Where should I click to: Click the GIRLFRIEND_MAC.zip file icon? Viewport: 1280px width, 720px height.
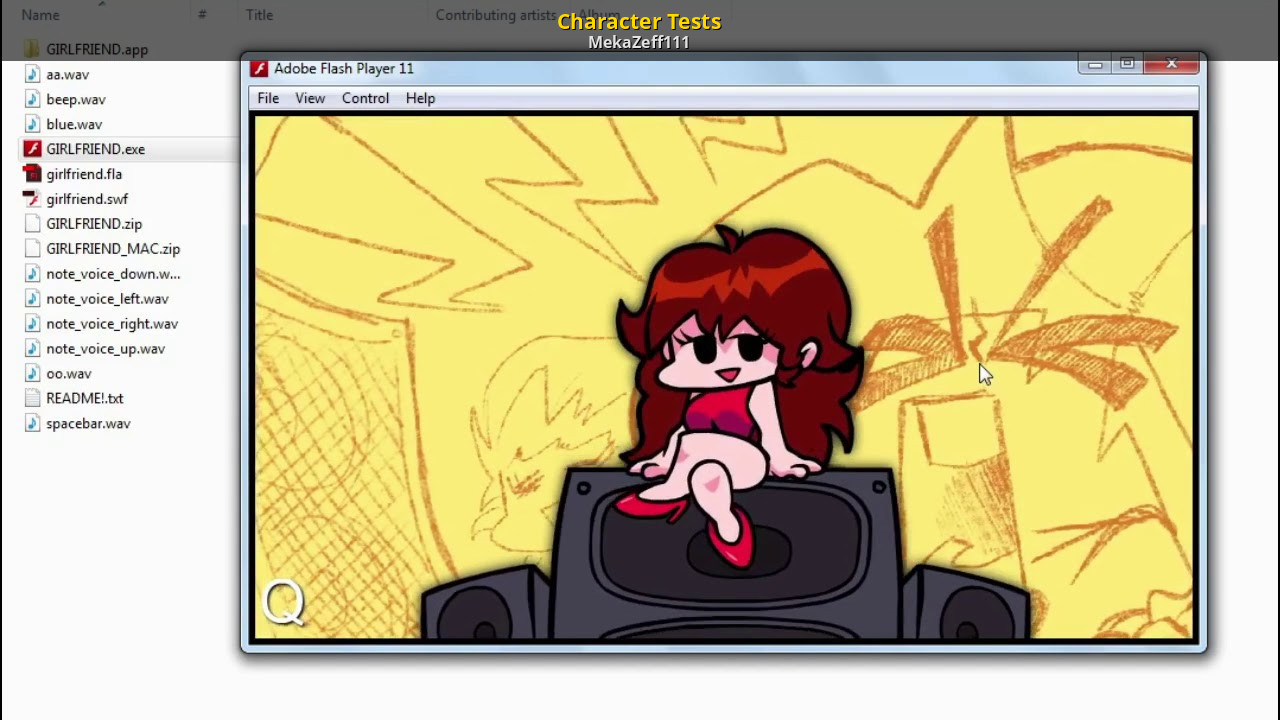tap(32, 249)
